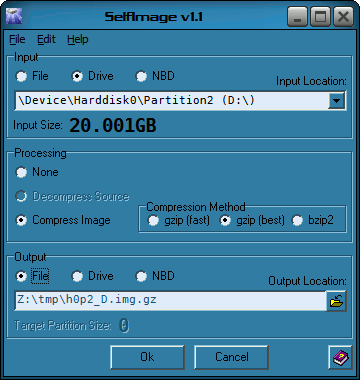Open the Edit menu
Viewport: 360px width, 380px height.
[46, 39]
